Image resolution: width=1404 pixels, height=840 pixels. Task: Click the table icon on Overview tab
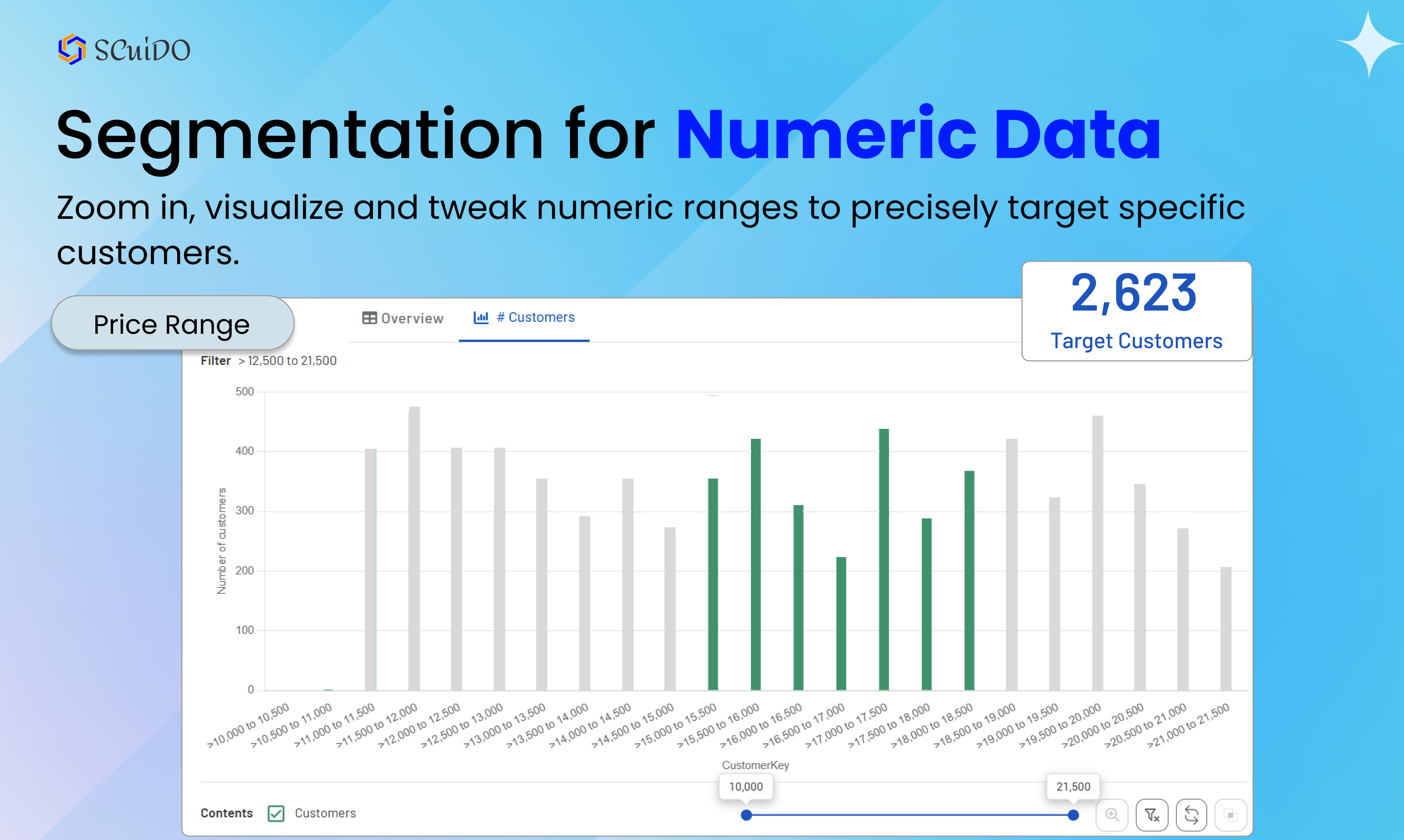click(369, 318)
